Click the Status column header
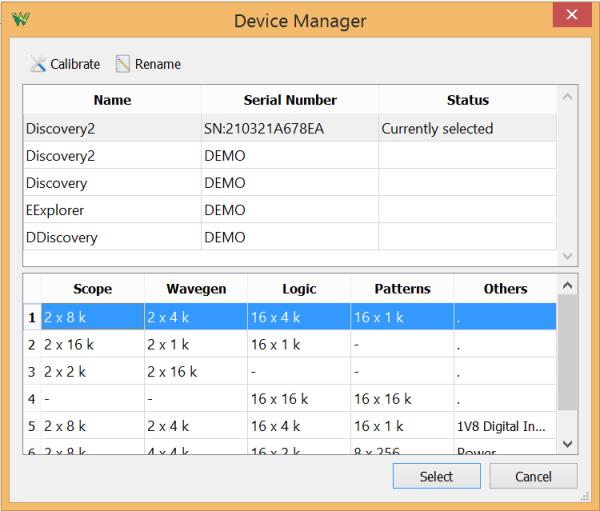The height and width of the screenshot is (511, 600). (467, 100)
